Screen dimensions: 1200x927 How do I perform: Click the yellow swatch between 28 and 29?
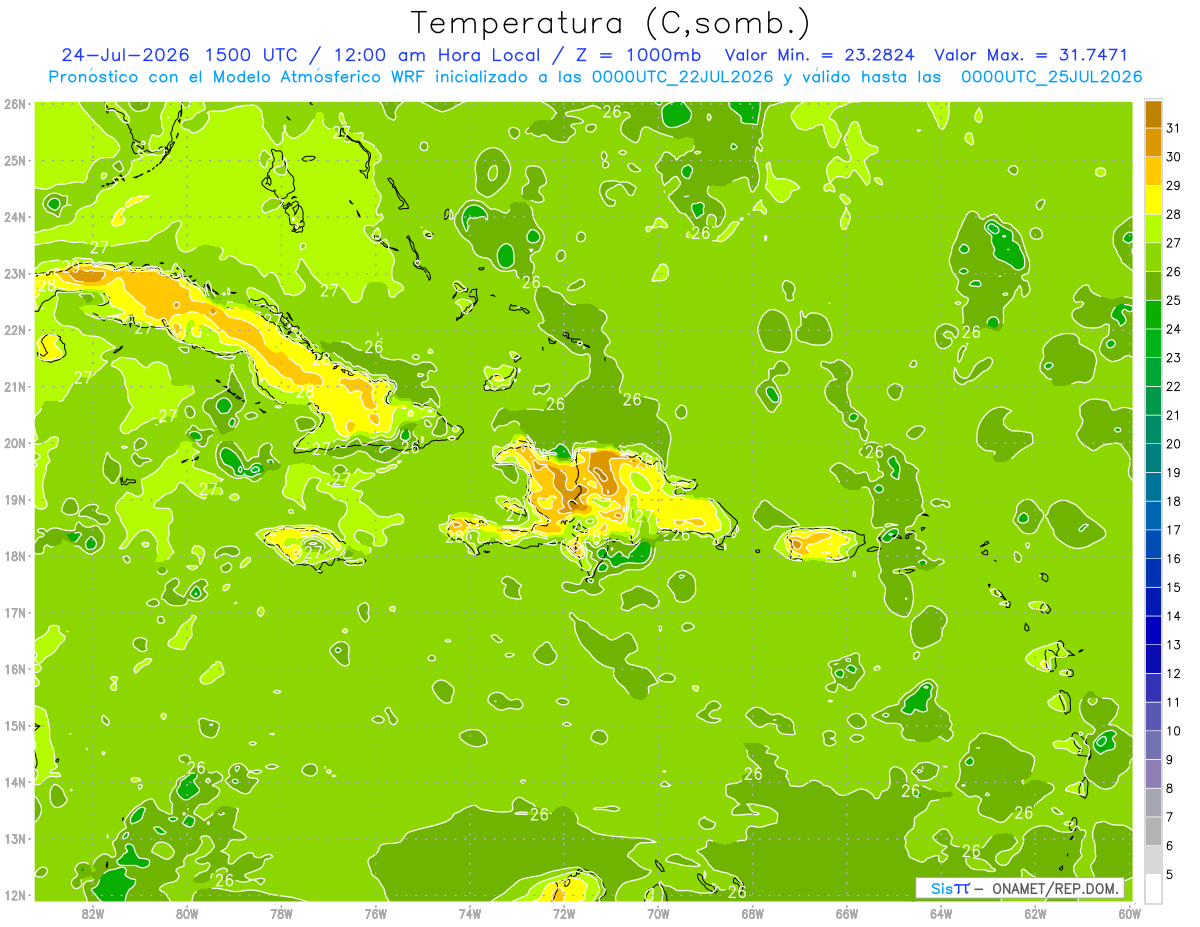click(x=1153, y=201)
